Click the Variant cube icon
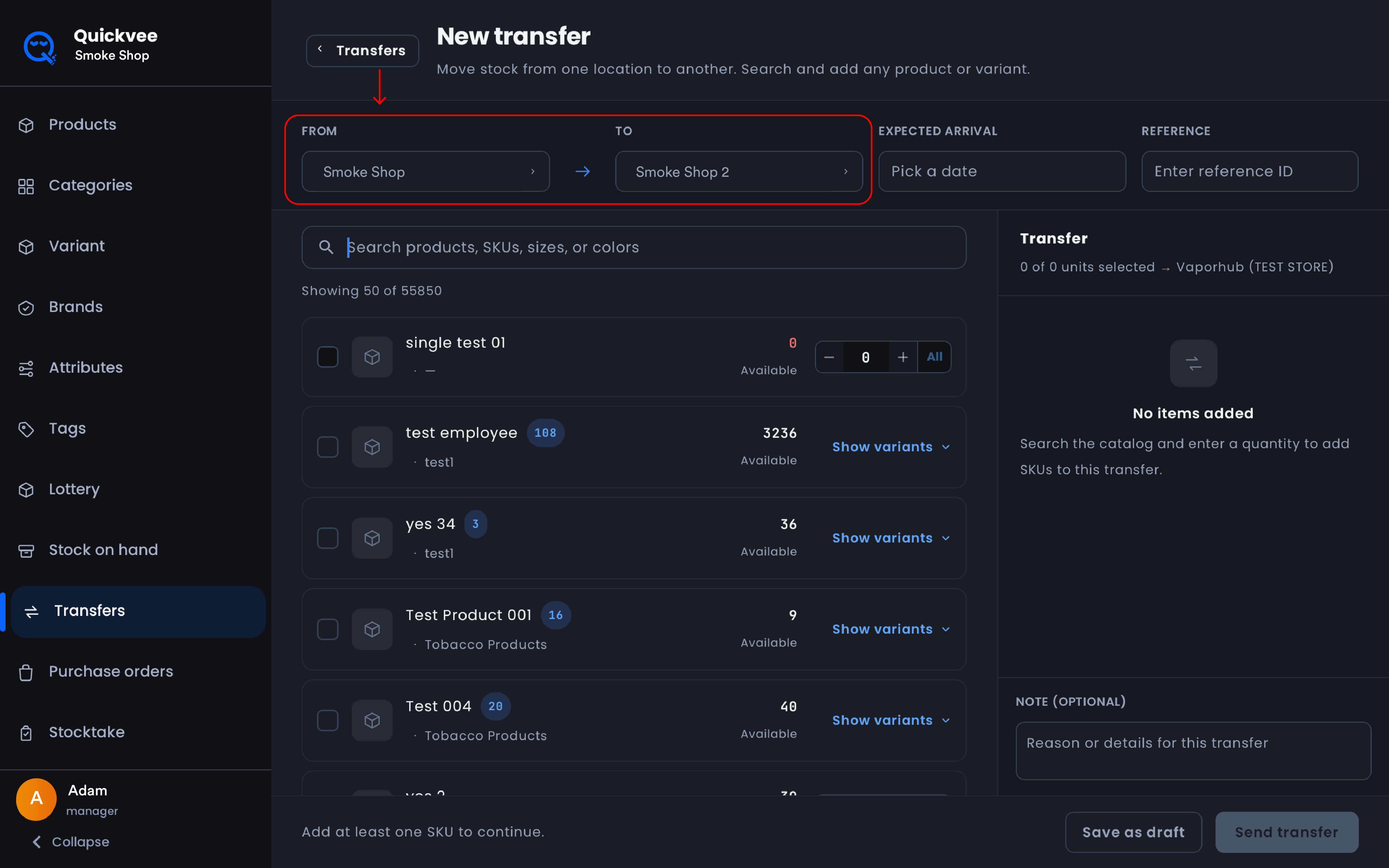 point(26,247)
